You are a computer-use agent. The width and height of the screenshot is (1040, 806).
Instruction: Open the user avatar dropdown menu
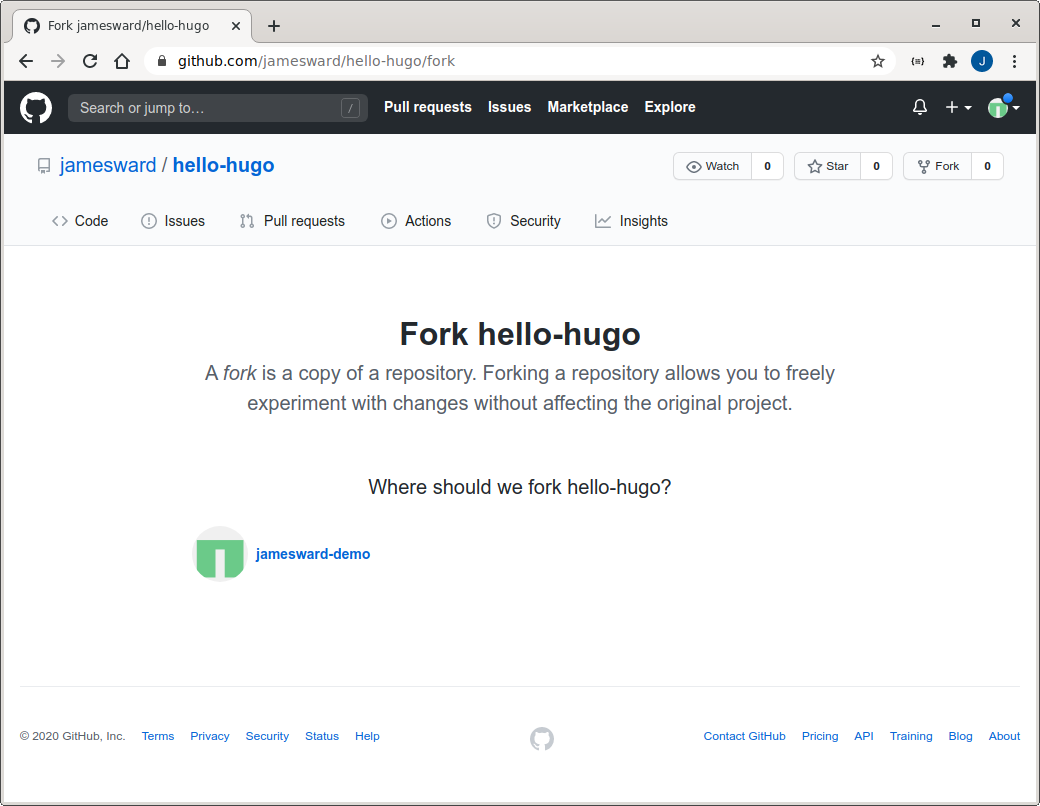coord(1003,107)
